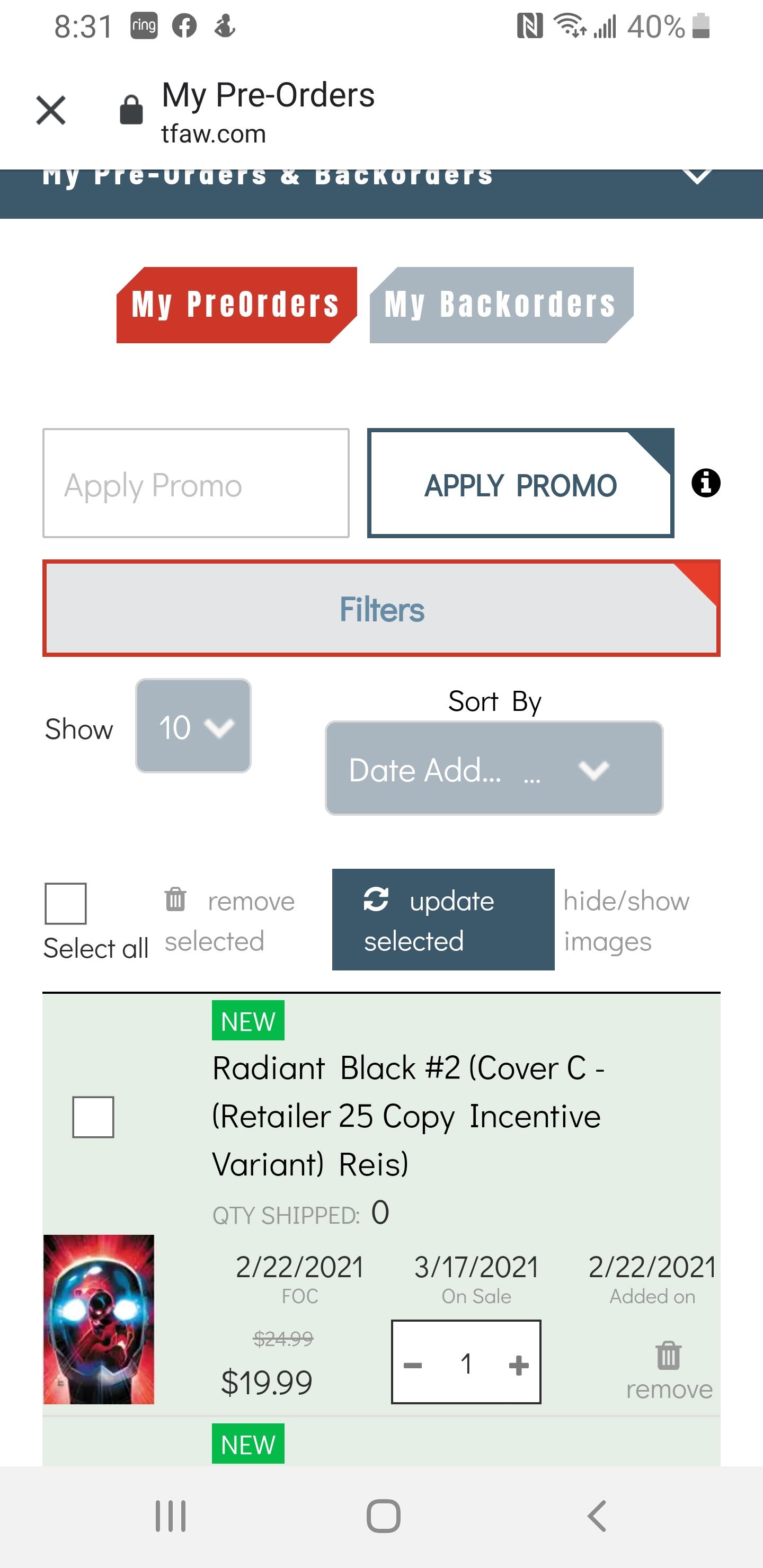Click the trash icon for remove selected
This screenshot has height=1568, width=763.
click(x=175, y=899)
